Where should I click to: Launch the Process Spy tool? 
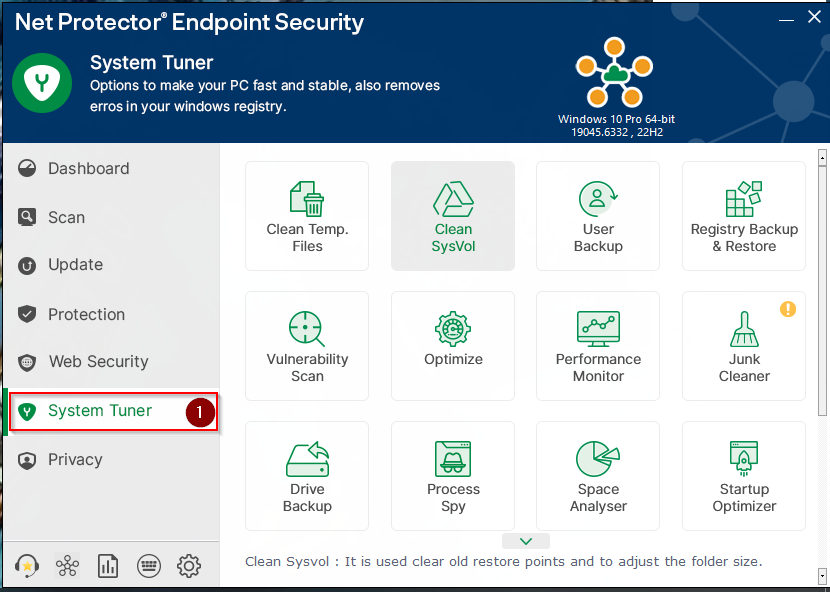tap(453, 476)
